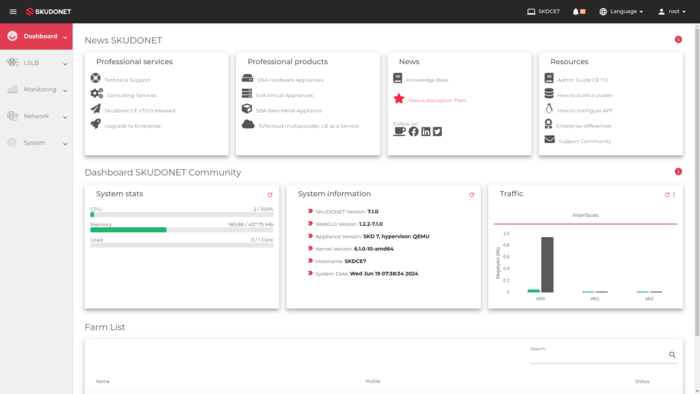
Task: Open the root user dropdown
Action: 671,12
